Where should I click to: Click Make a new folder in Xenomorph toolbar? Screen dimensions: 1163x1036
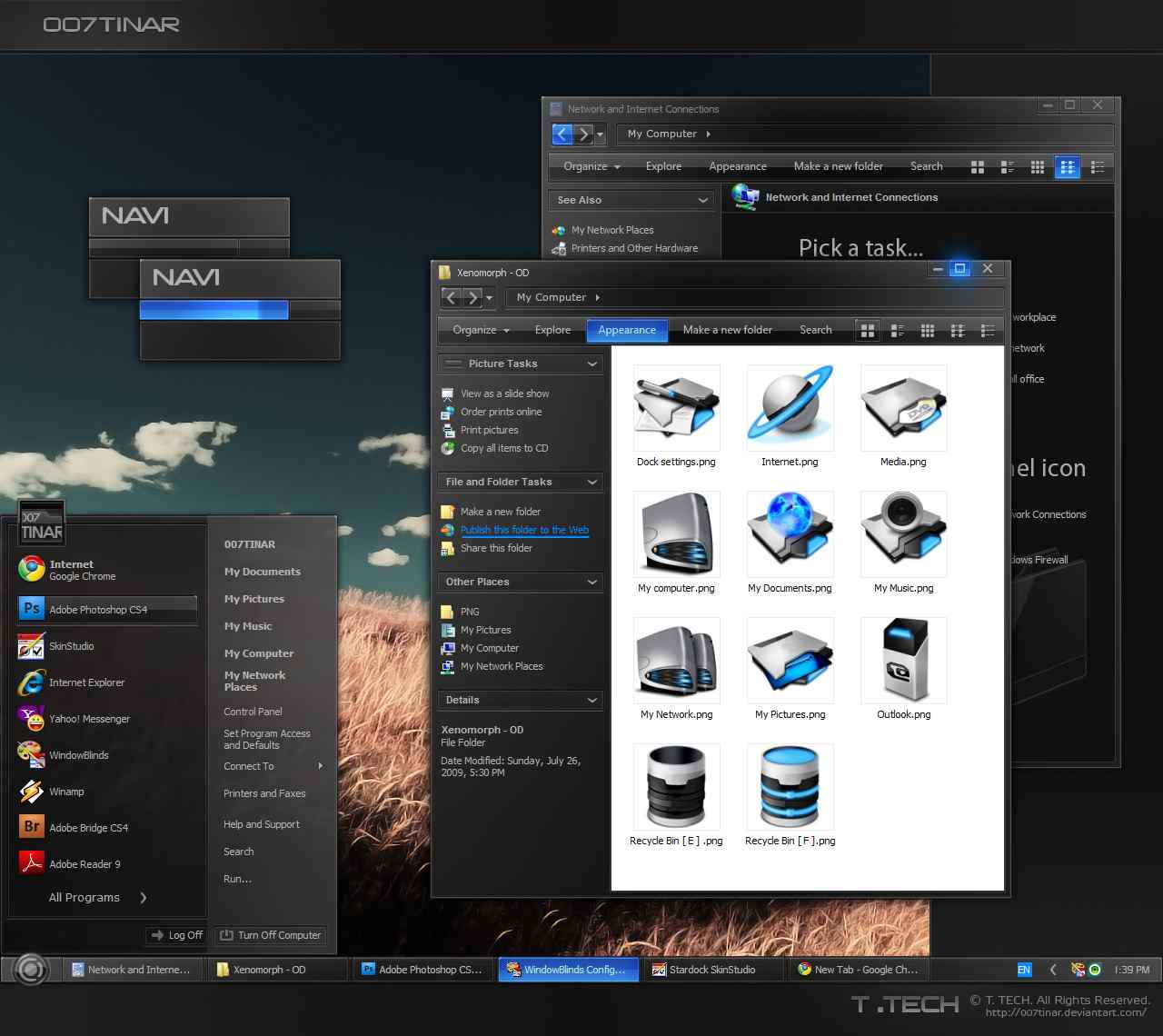pos(728,330)
